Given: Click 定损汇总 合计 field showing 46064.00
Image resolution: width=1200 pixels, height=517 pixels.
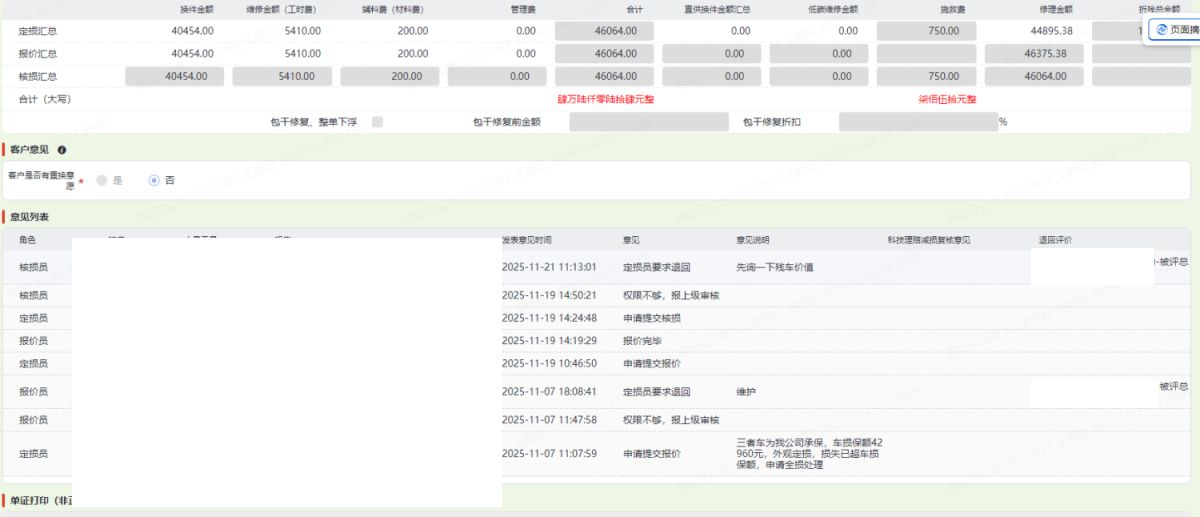Looking at the screenshot, I should pyautogui.click(x=604, y=31).
